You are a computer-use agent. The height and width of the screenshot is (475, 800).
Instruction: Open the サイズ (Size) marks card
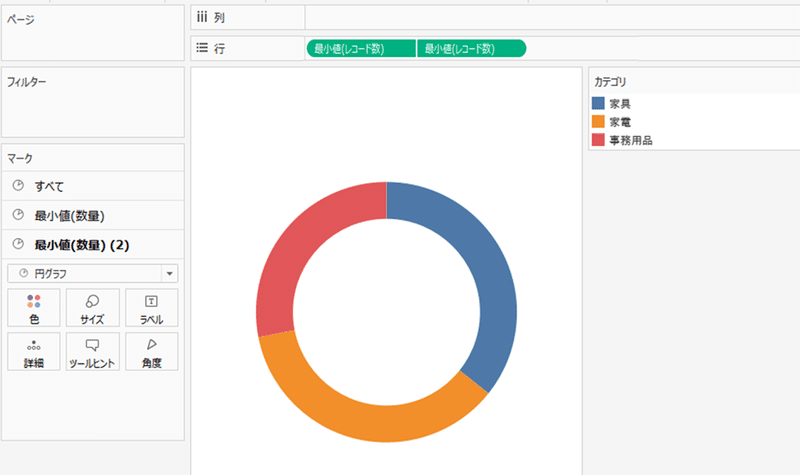(x=92, y=308)
